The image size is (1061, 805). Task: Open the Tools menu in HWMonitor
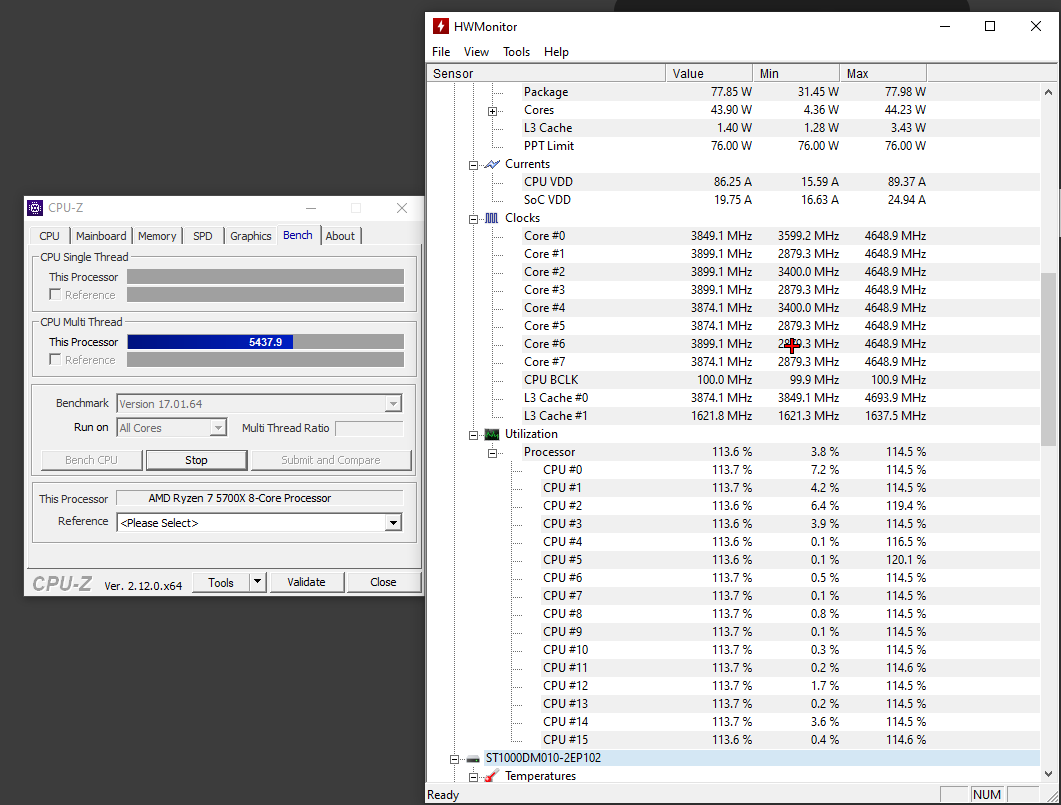516,51
